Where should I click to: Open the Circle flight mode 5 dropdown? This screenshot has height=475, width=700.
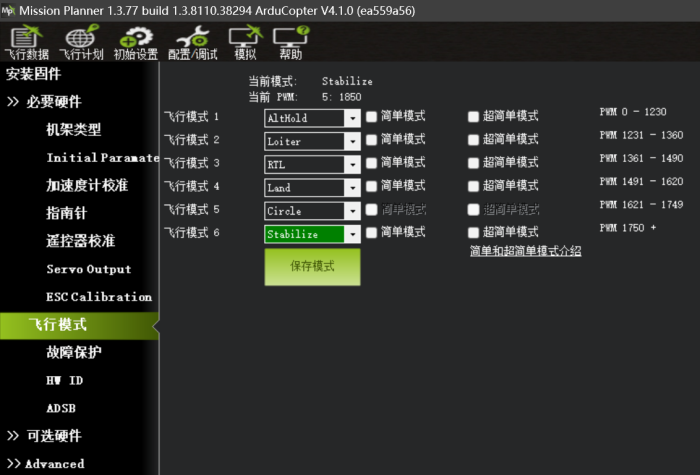pos(312,211)
